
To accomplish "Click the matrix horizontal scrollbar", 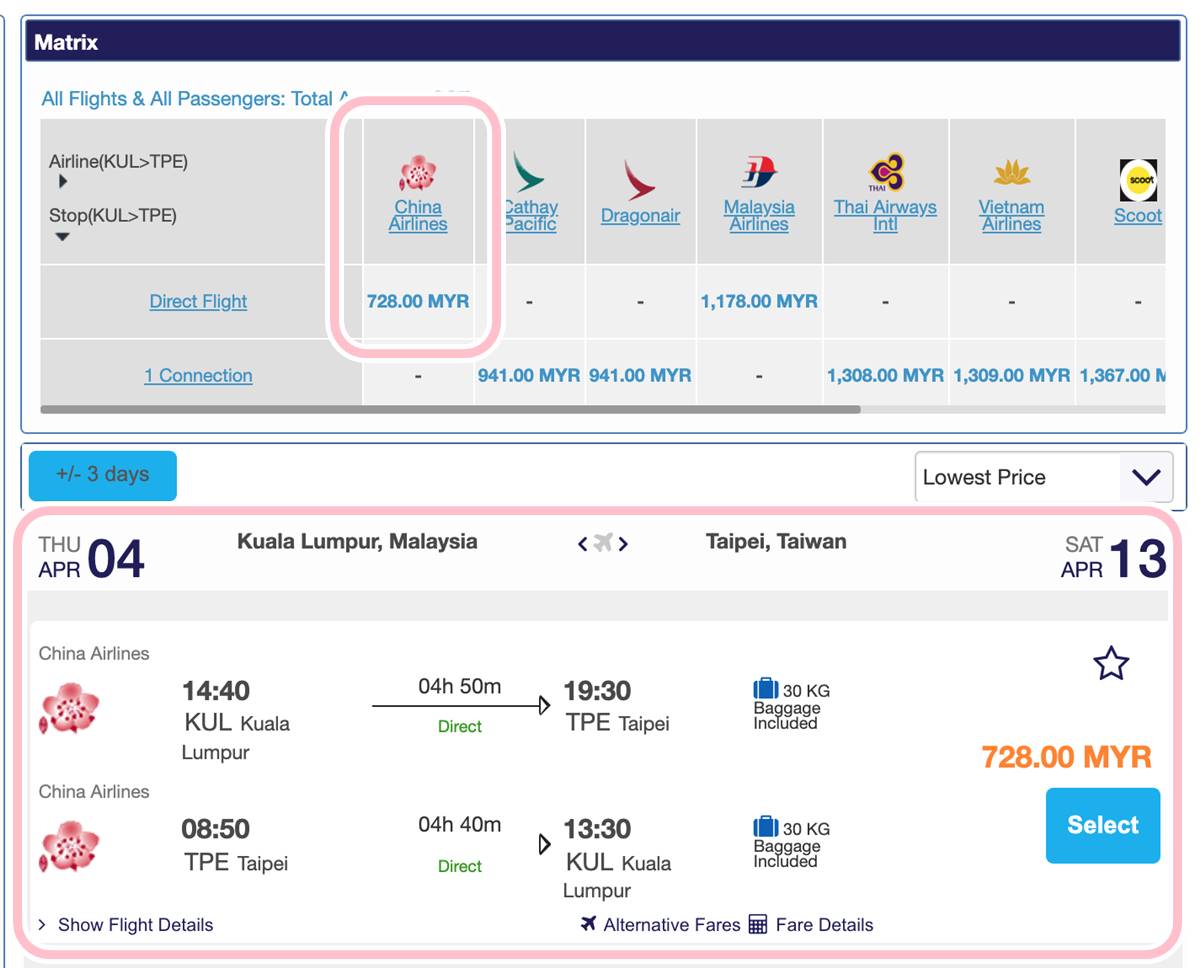I will (x=450, y=409).
